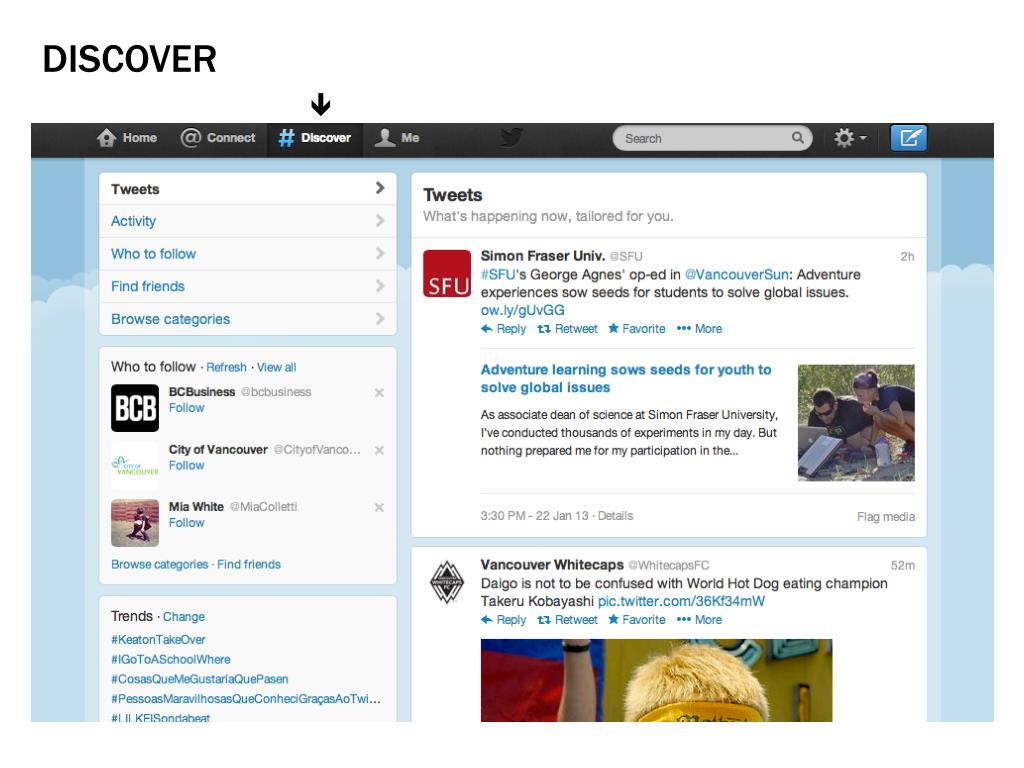Follow City of Vancouver

(187, 466)
